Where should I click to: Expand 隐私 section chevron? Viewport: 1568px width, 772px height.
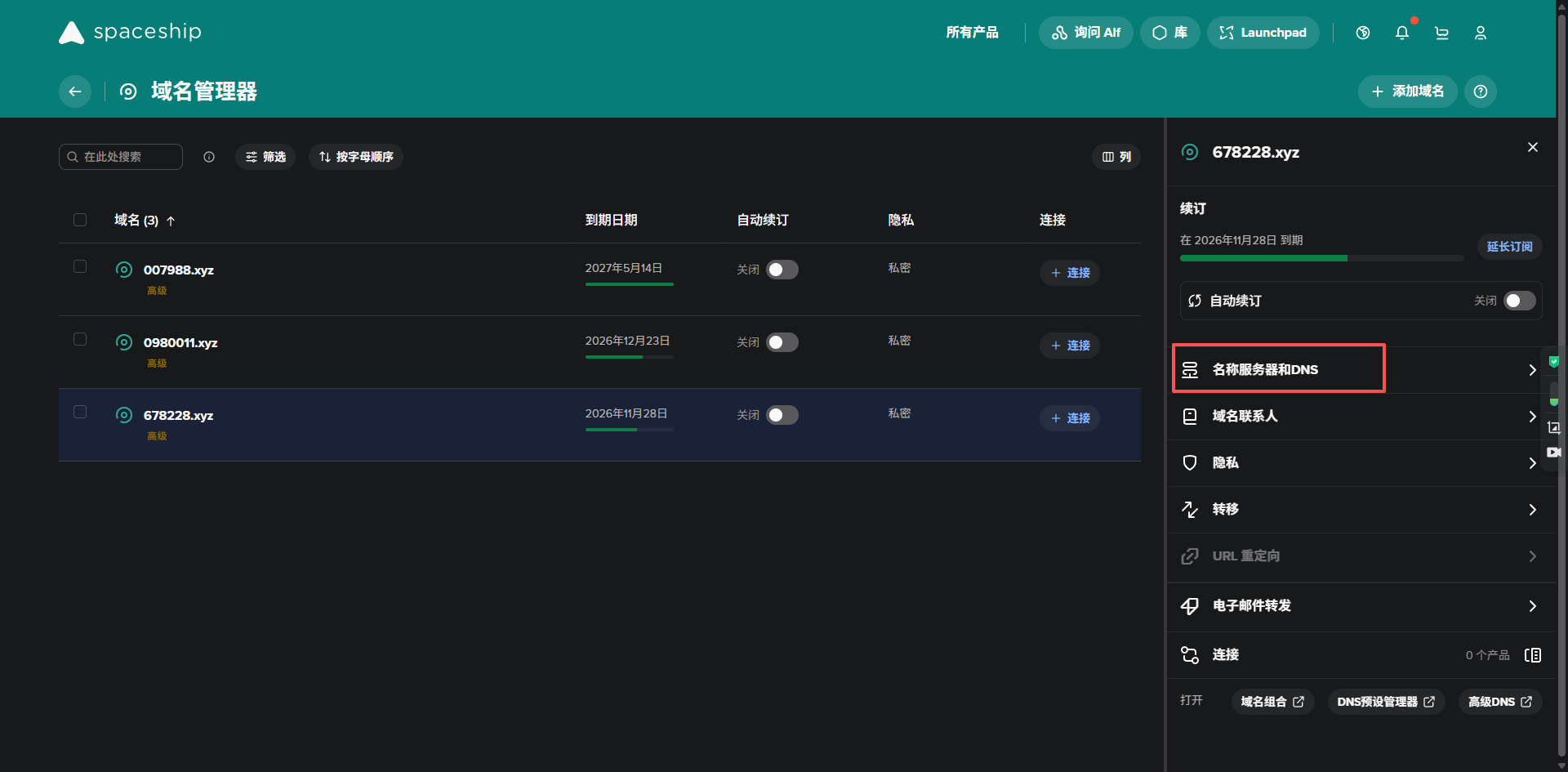click(1533, 463)
